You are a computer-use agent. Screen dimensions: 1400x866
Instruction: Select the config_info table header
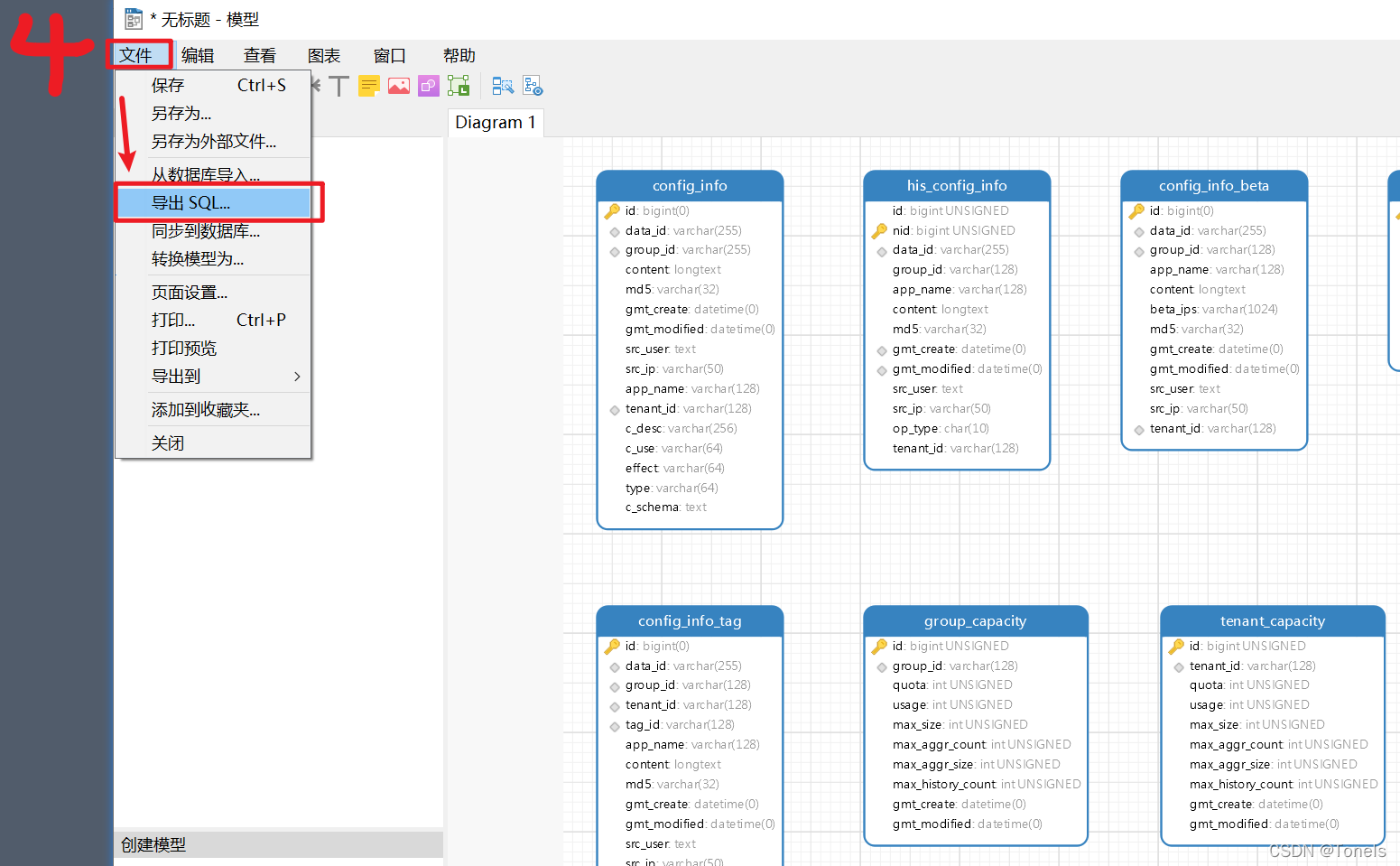690,185
